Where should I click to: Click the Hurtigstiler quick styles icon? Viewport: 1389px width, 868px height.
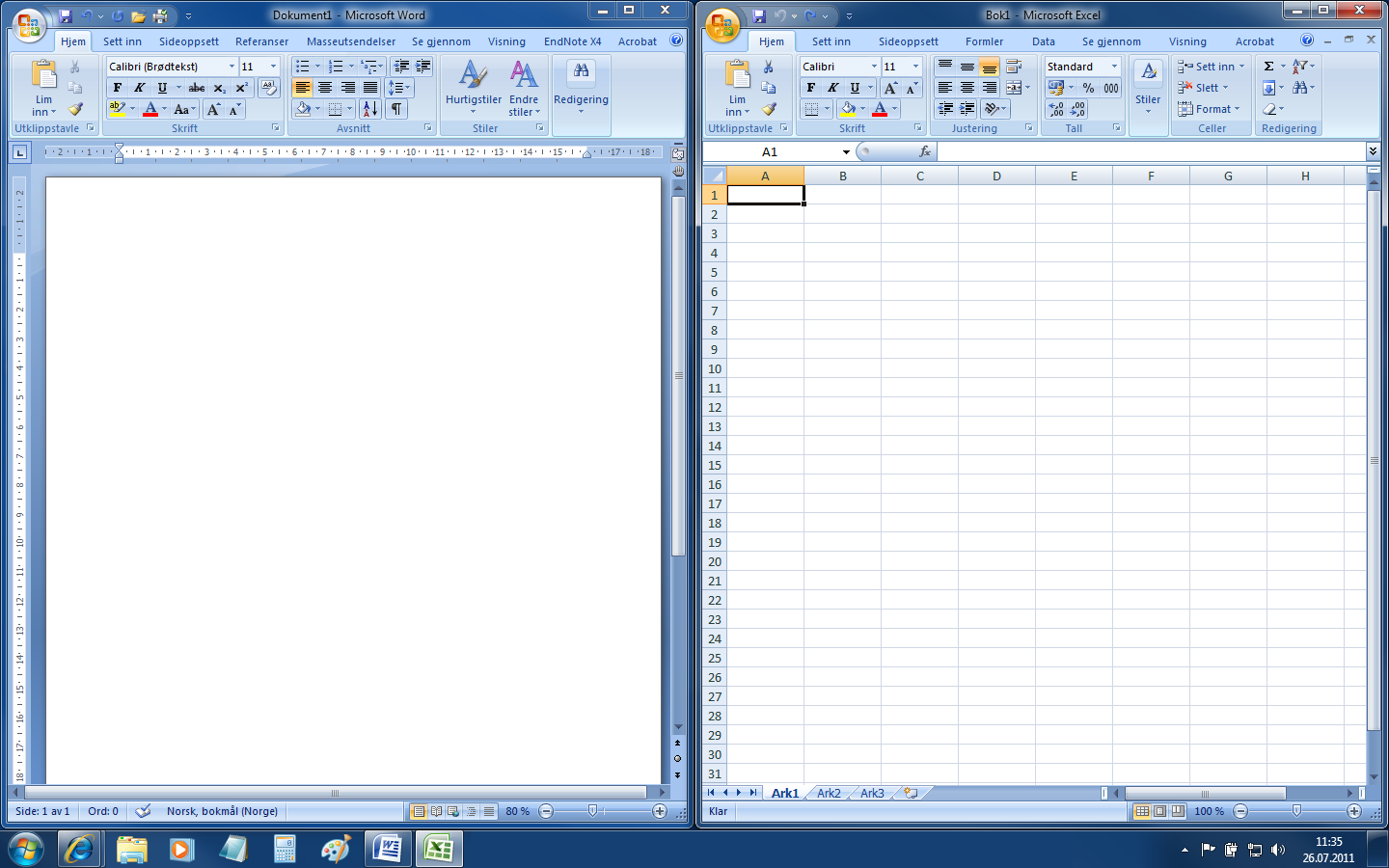point(473,74)
